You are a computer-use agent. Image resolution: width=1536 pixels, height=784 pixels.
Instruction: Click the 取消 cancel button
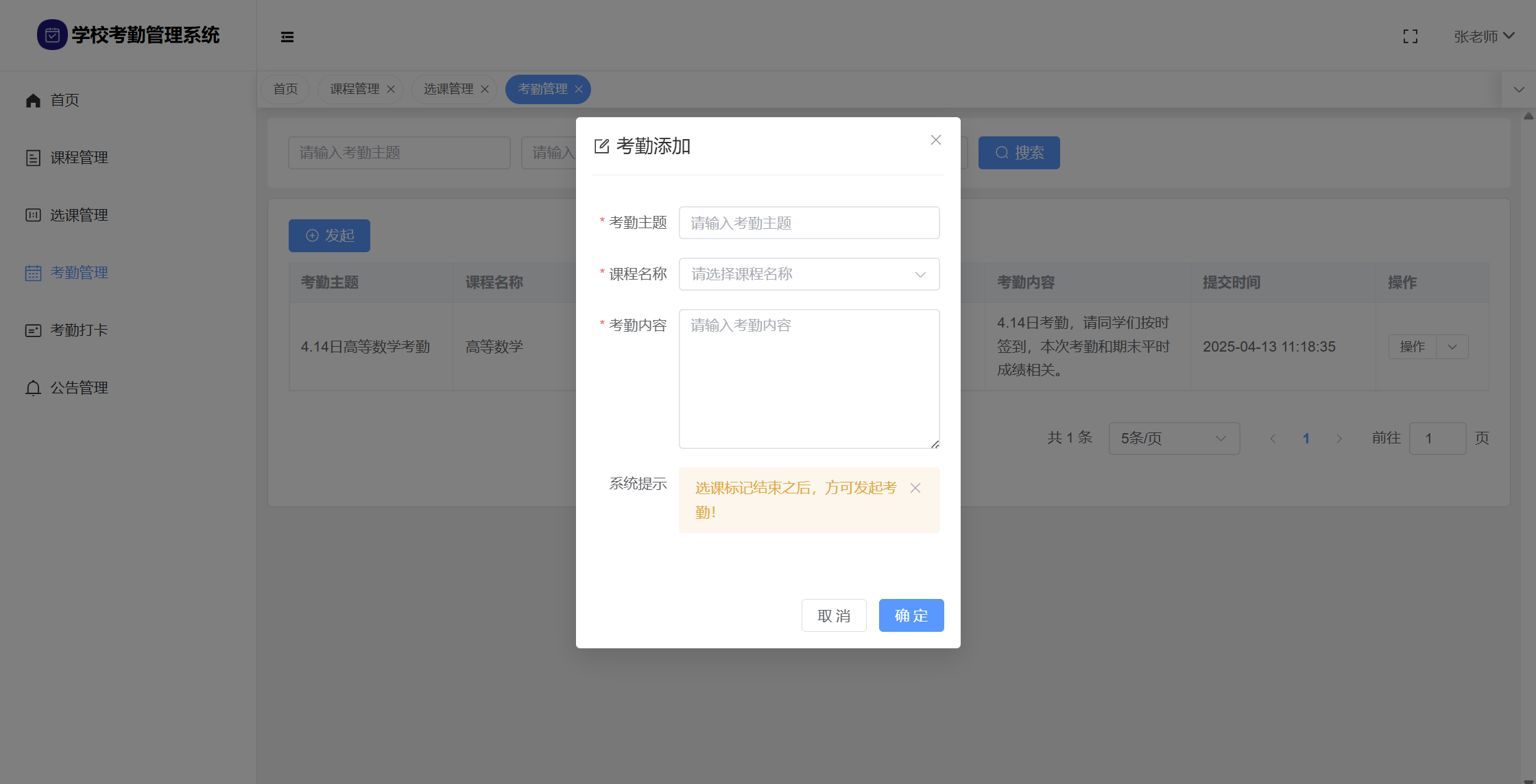point(833,615)
